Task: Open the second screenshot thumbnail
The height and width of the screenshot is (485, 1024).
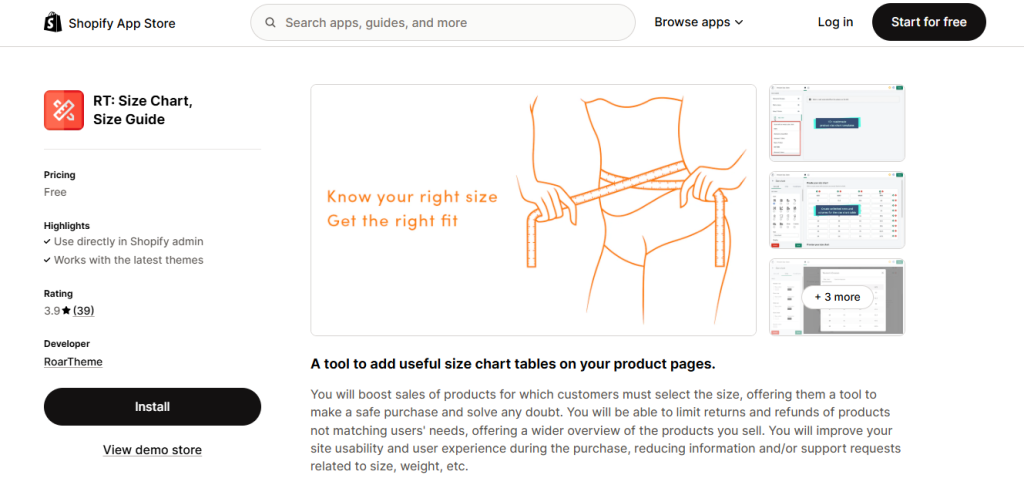Action: pos(836,210)
